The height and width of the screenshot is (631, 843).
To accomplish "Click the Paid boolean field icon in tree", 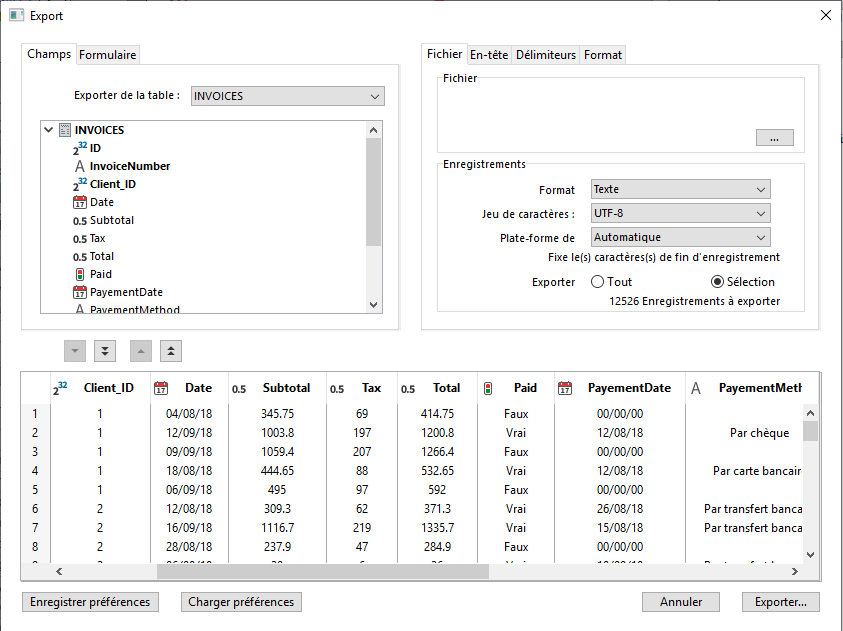I will (80, 274).
